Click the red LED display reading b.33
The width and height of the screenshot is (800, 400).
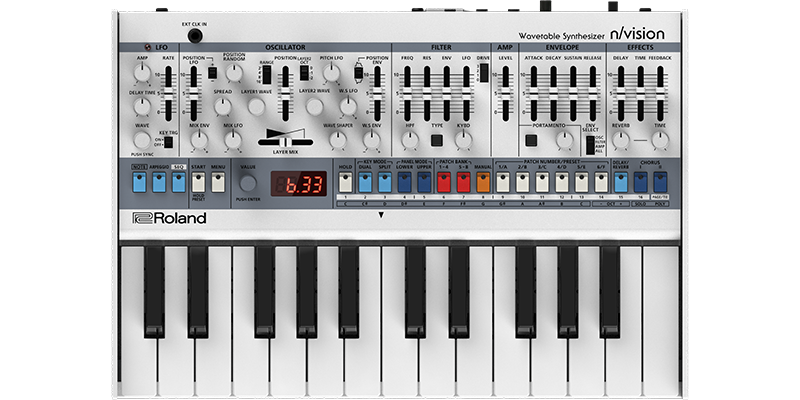(x=298, y=183)
